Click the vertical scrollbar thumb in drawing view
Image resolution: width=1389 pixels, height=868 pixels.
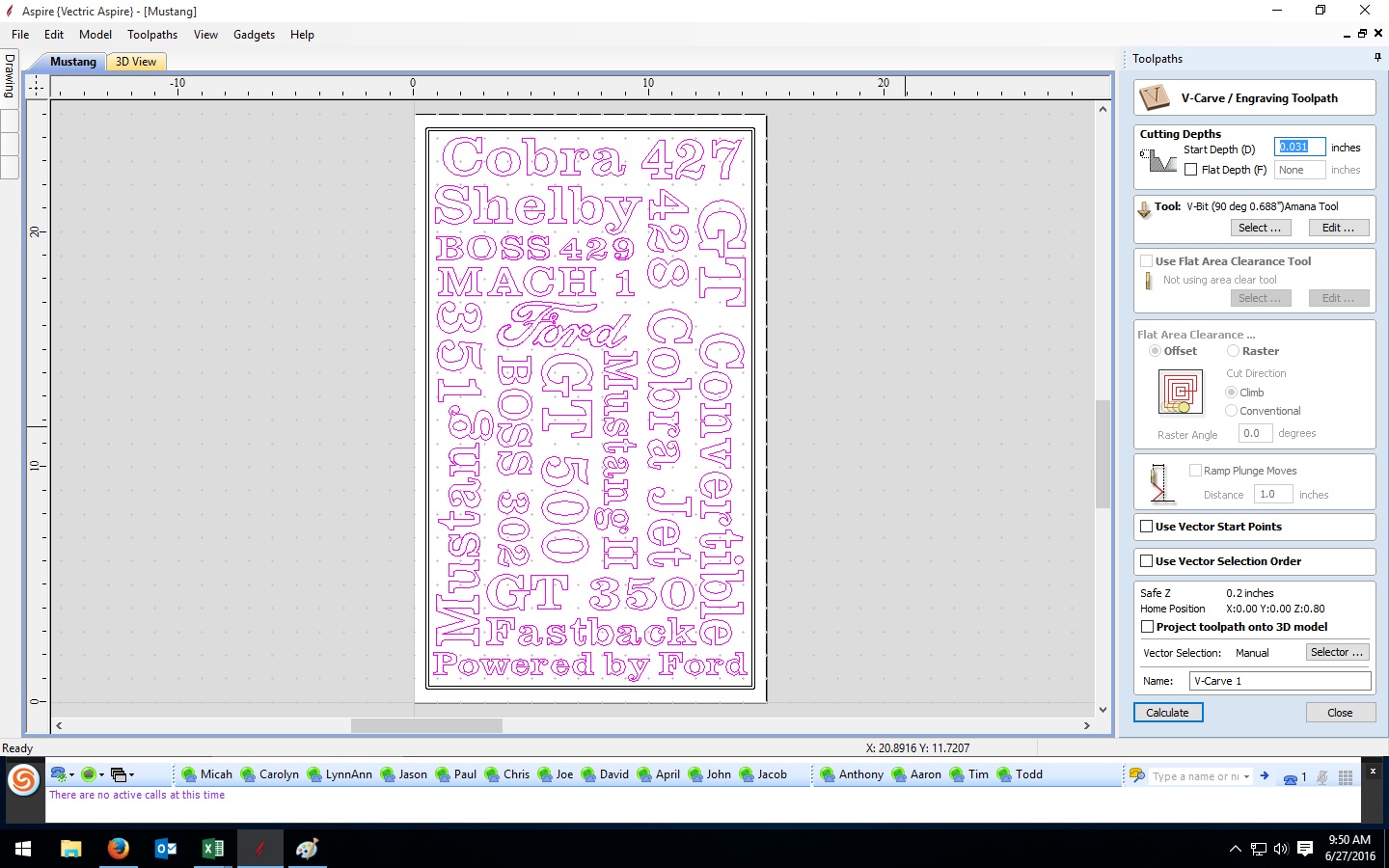click(x=1103, y=453)
